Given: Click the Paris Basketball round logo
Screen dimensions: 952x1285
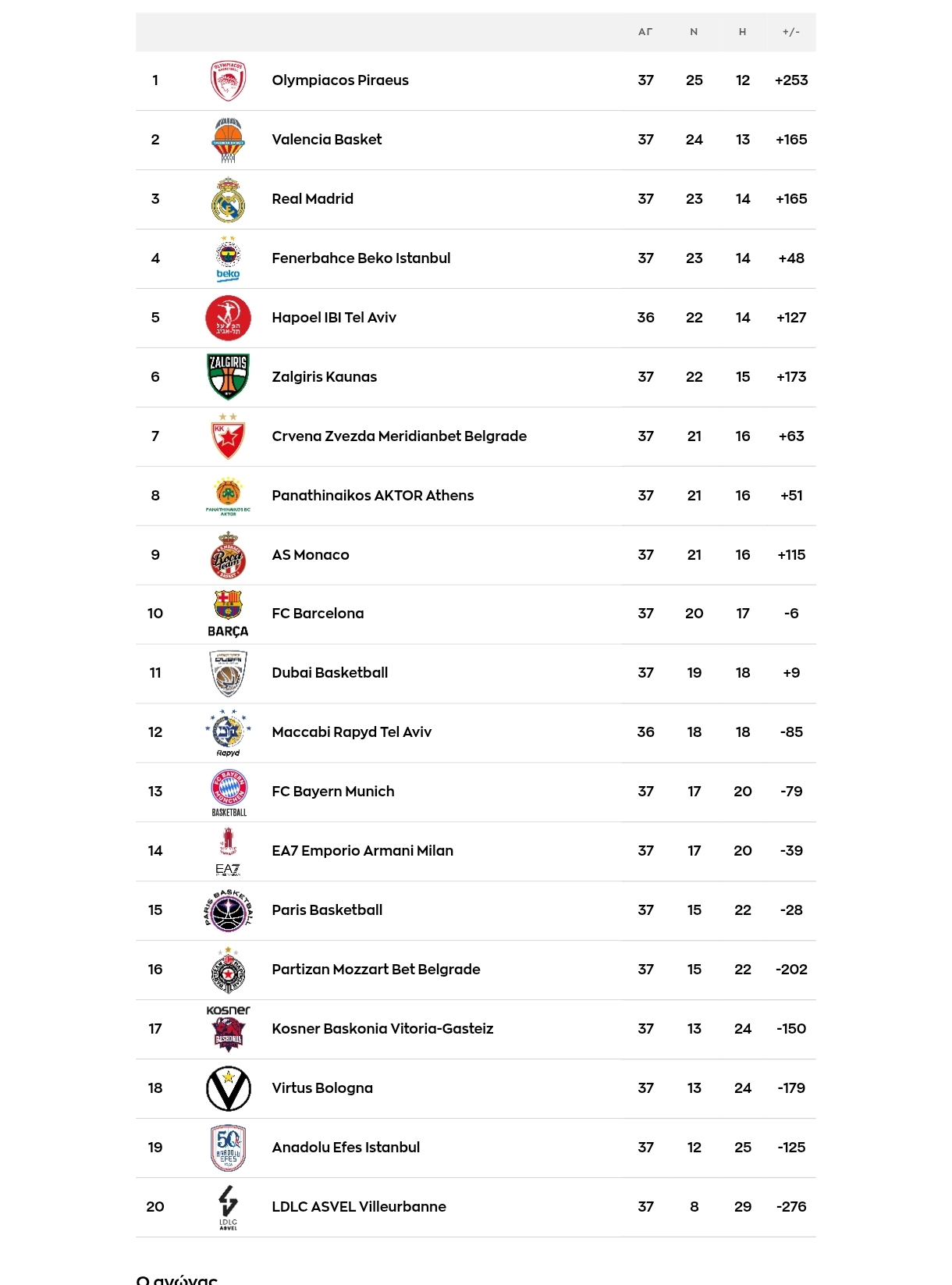Looking at the screenshot, I should click(x=228, y=910).
